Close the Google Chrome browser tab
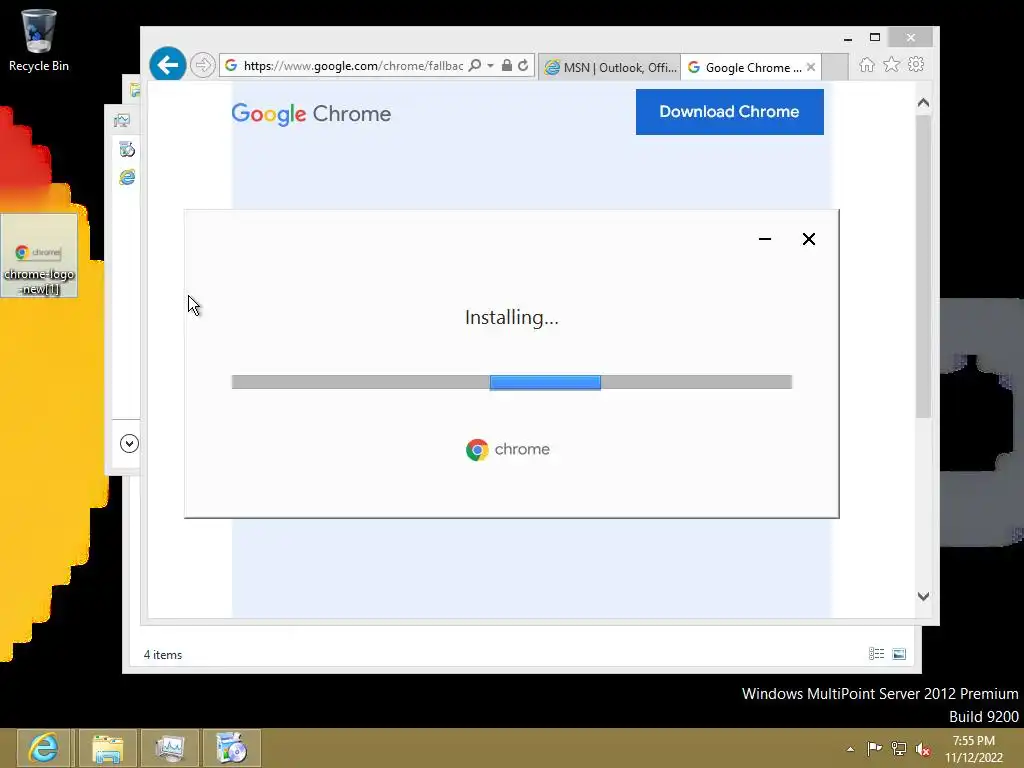The image size is (1024, 768). click(810, 67)
